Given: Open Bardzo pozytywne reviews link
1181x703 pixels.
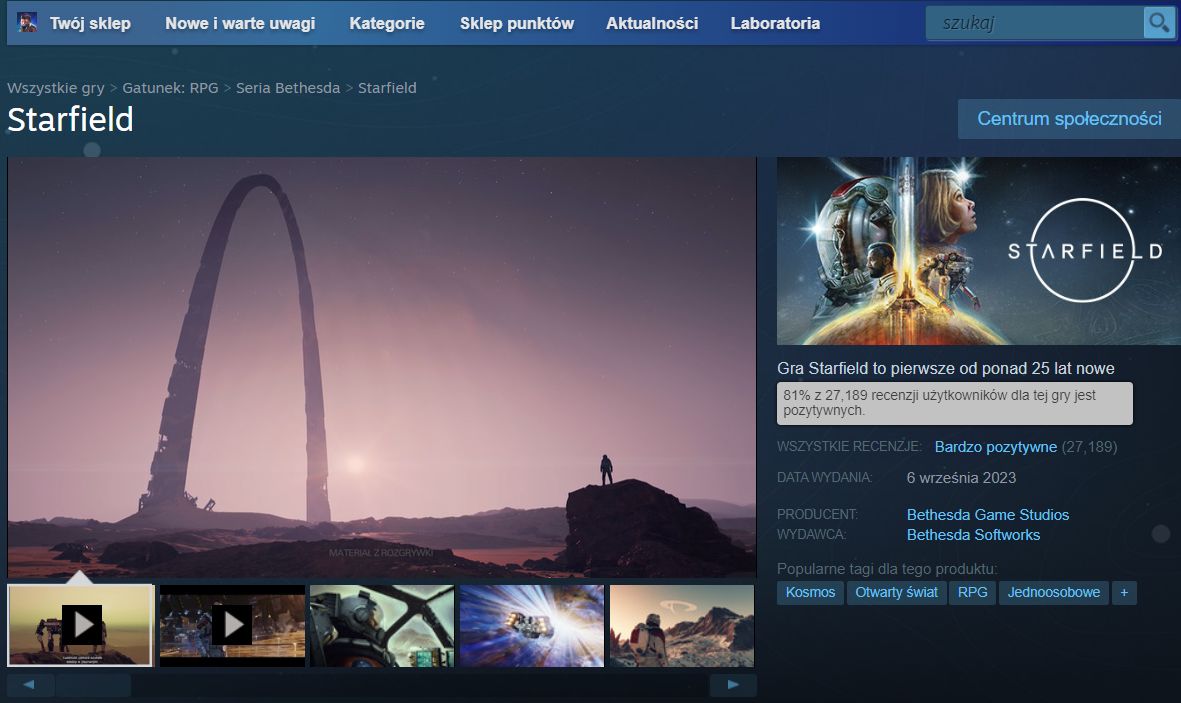Looking at the screenshot, I should coord(995,447).
